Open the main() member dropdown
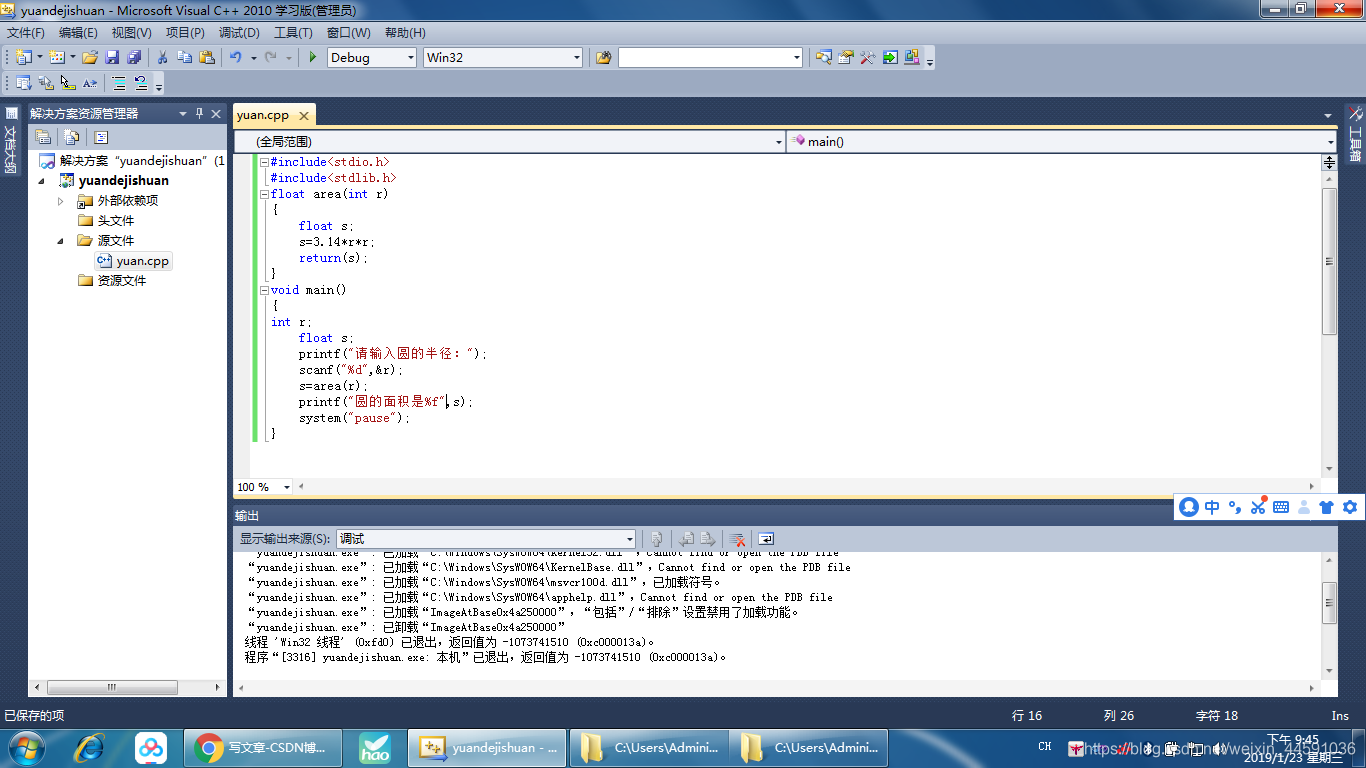 coord(1330,142)
